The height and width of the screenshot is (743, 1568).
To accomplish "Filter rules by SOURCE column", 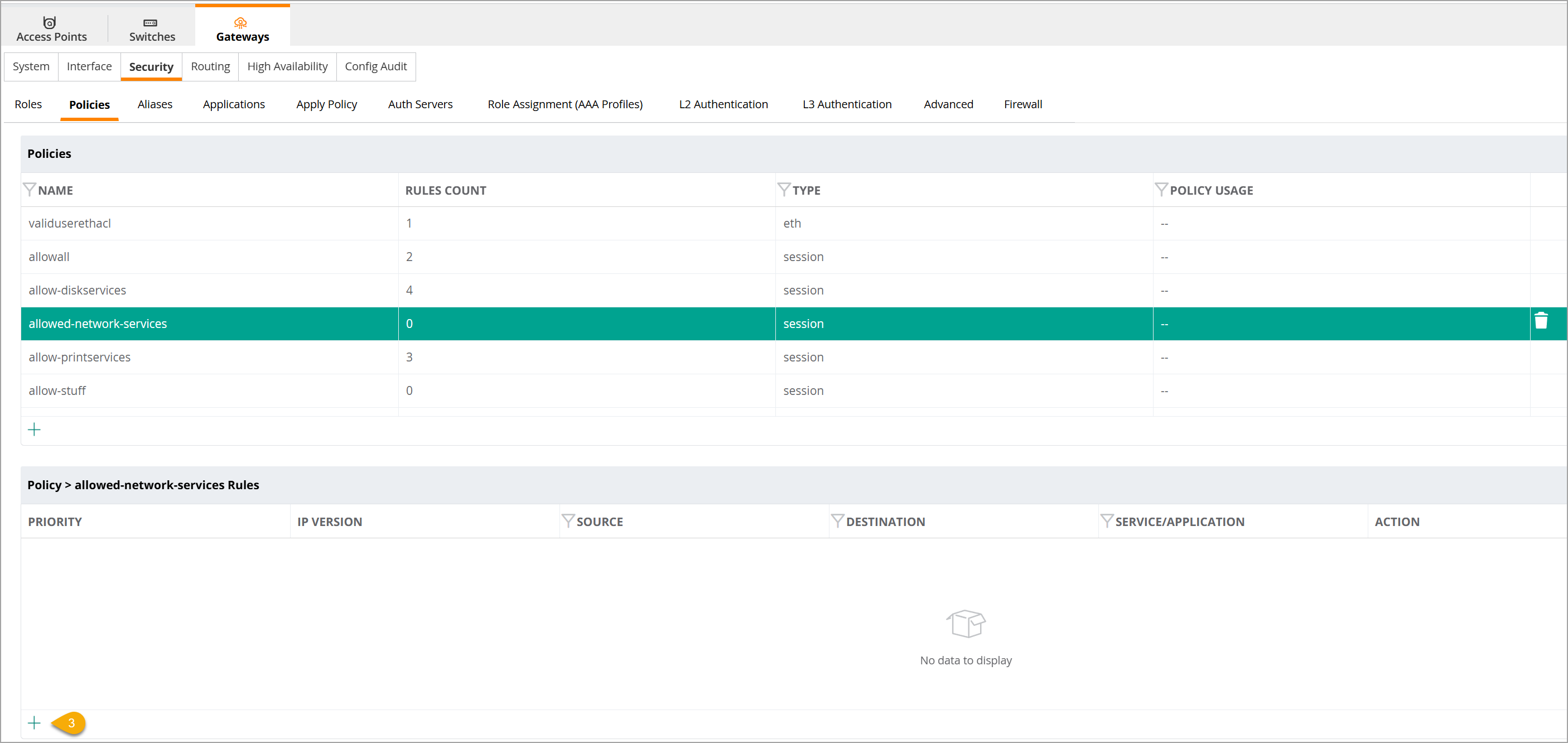I will (x=568, y=521).
